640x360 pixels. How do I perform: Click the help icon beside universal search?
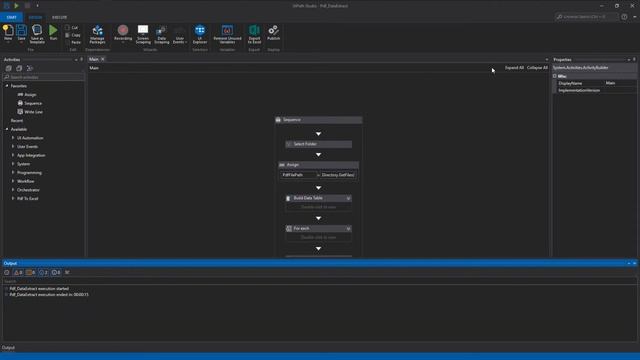point(624,17)
